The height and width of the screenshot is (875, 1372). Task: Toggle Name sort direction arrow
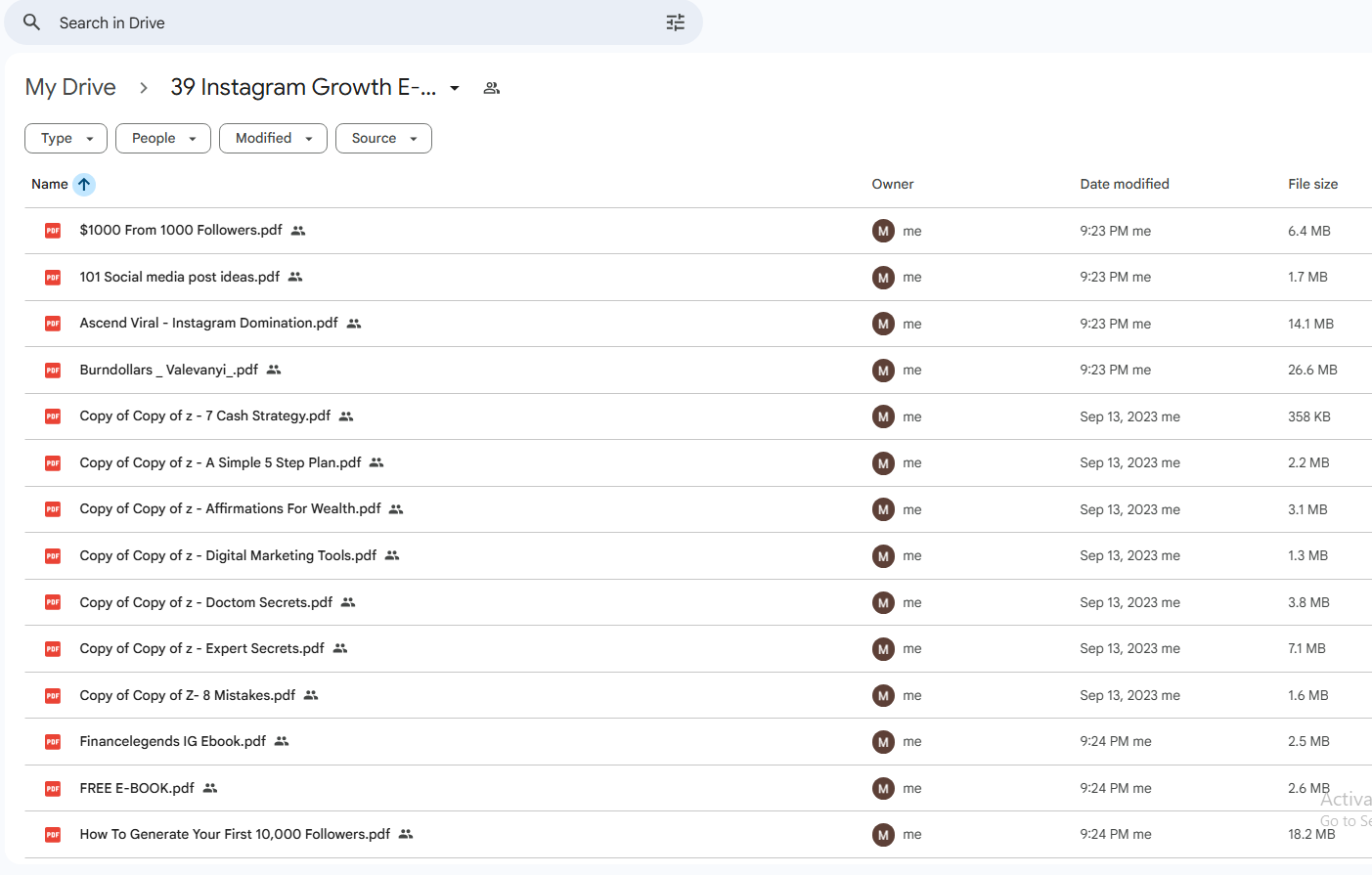84,184
